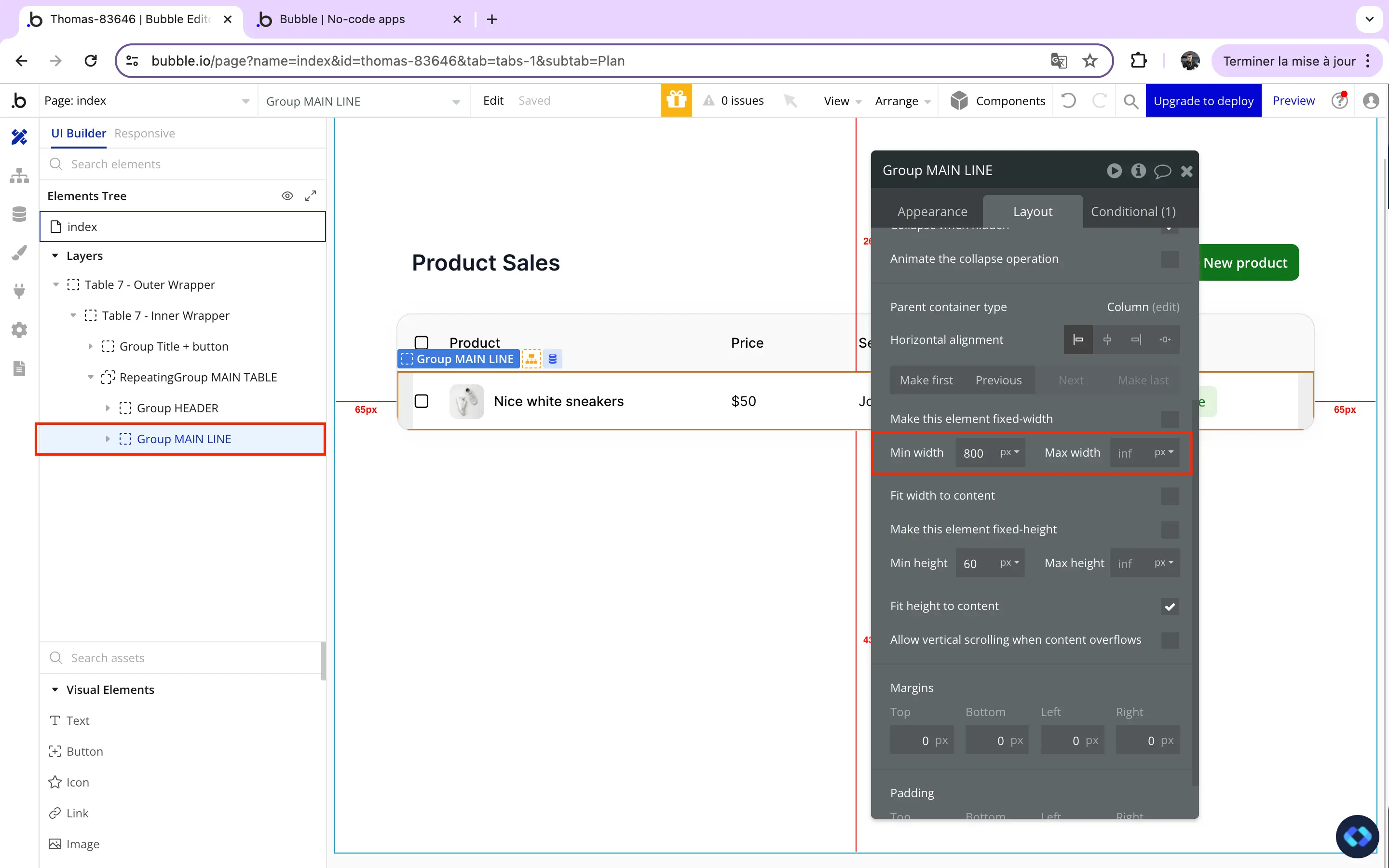Screen dimensions: 1389x868
Task: Enable Allow vertical scrolling when content overflows
Action: (1170, 640)
